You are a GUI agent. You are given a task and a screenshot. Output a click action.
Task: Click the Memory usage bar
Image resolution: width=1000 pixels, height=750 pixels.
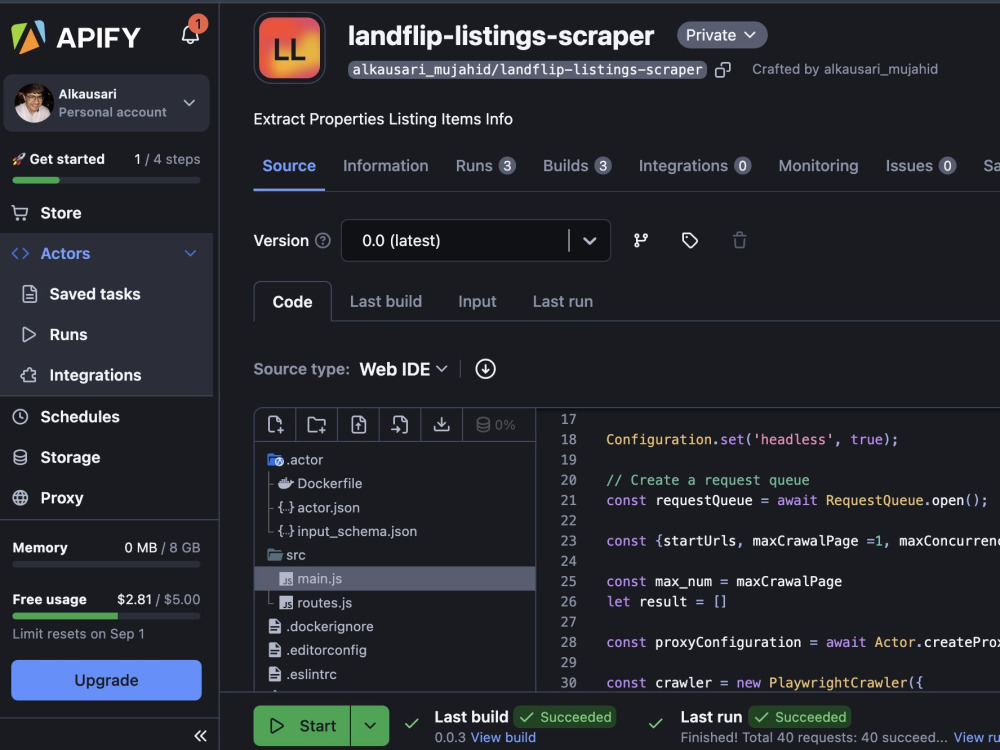107,564
